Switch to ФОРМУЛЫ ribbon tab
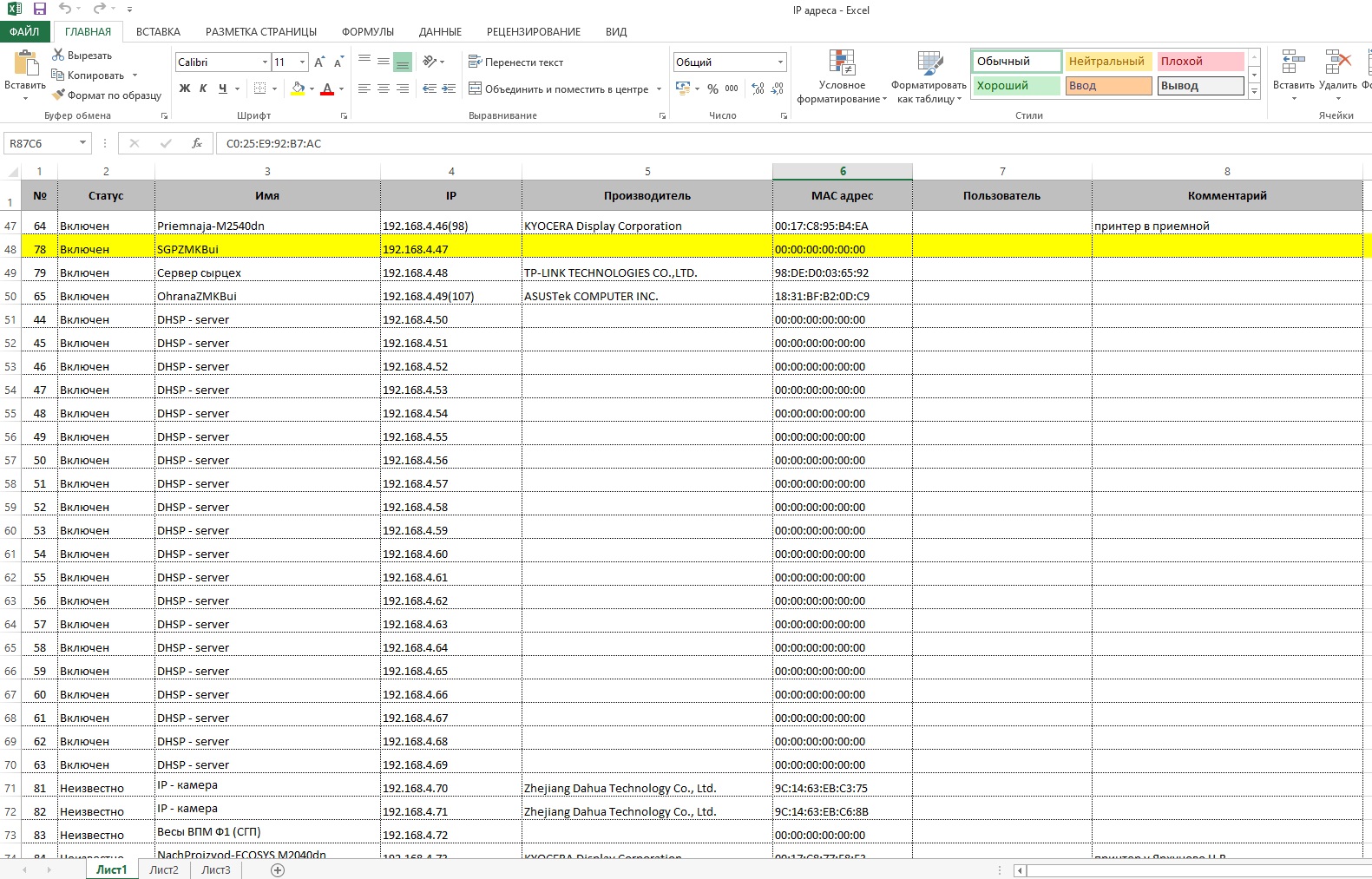The height and width of the screenshot is (879, 1372). point(368,31)
